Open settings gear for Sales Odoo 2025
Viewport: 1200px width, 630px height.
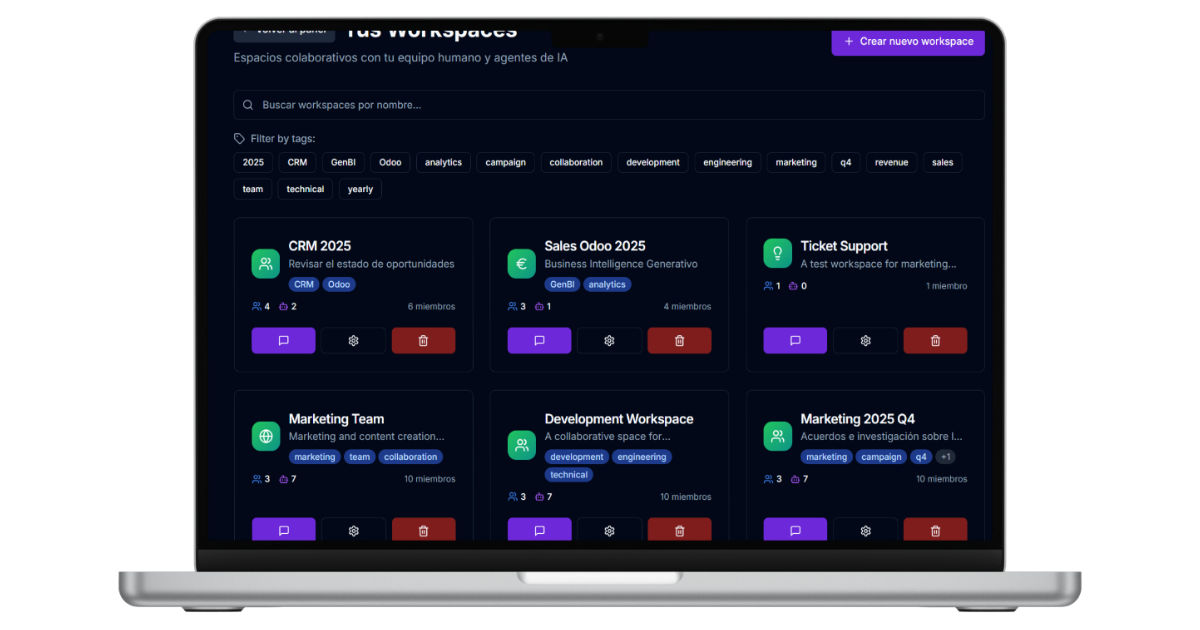pos(609,341)
